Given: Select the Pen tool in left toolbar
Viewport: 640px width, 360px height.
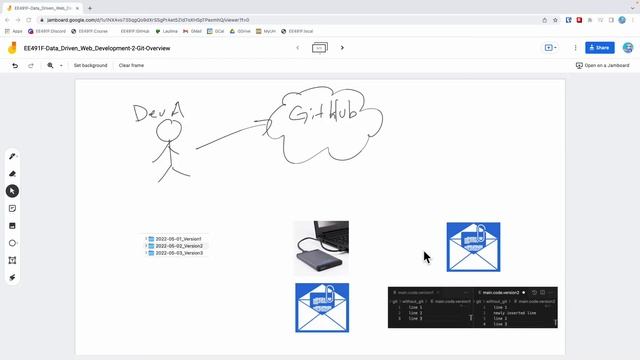Looking at the screenshot, I should 12,156.
